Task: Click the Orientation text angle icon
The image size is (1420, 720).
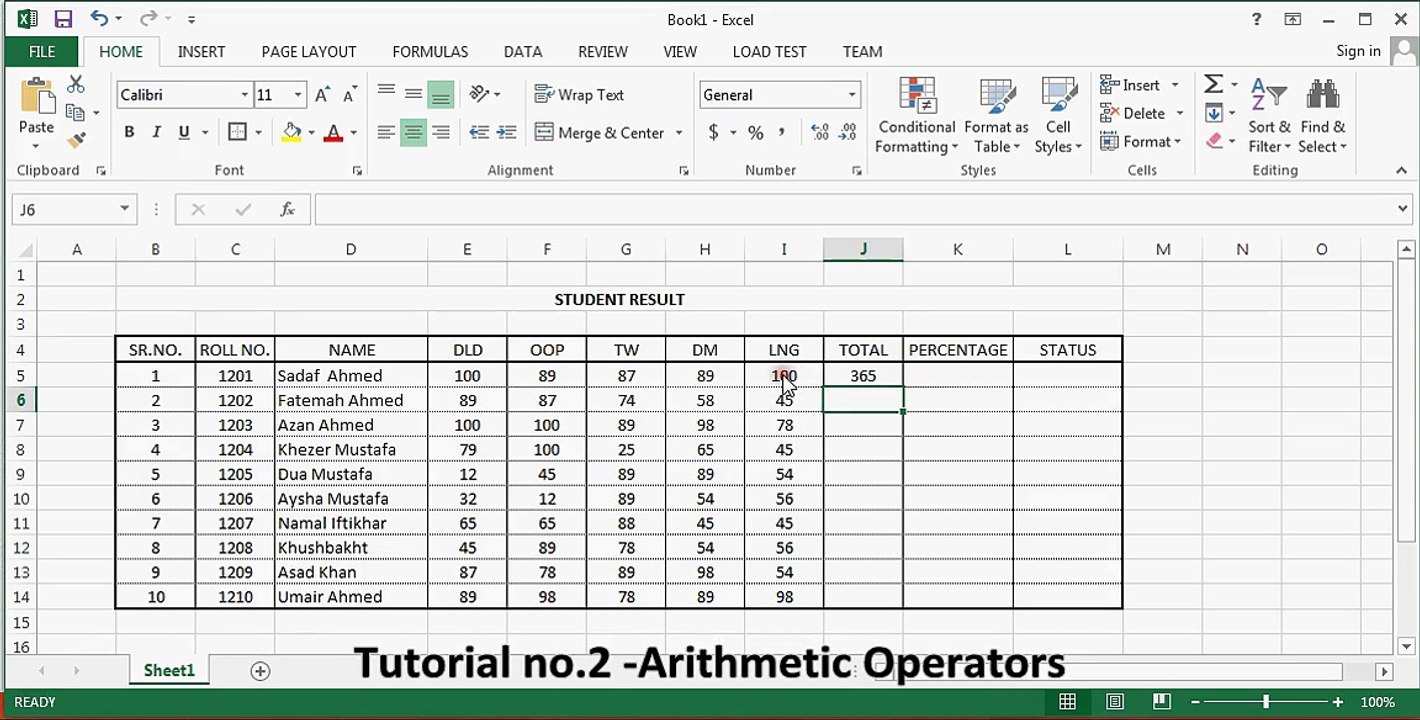Action: [480, 94]
